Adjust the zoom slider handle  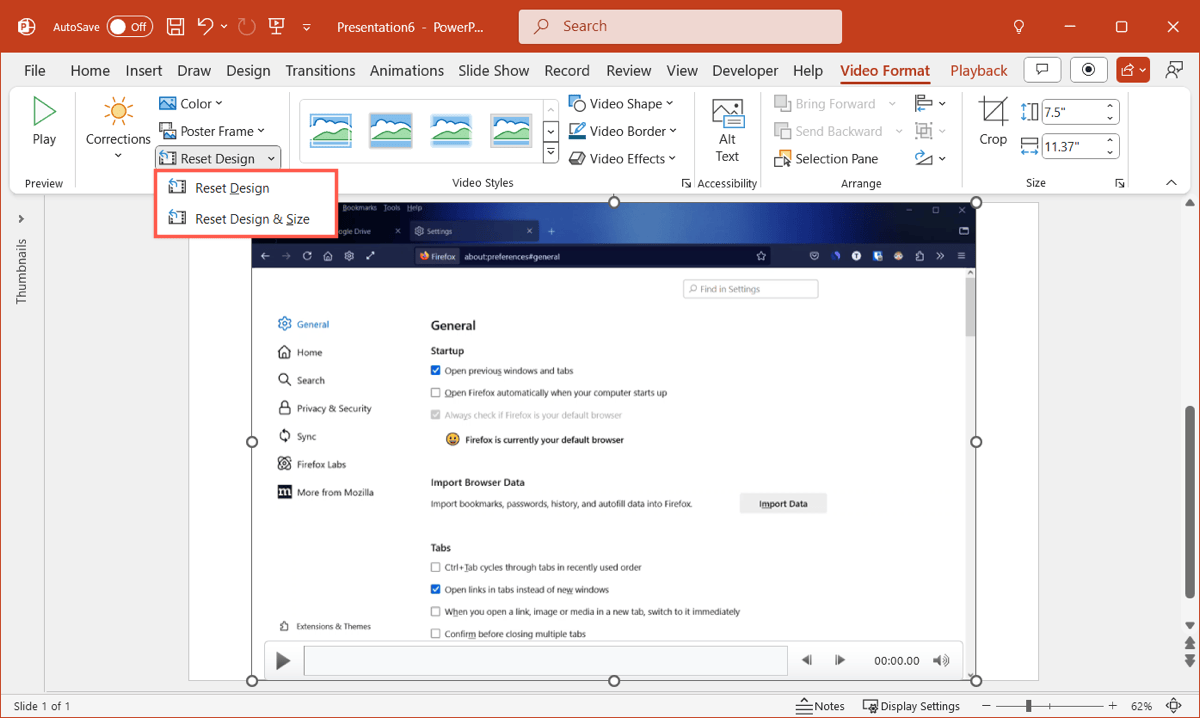pyautogui.click(x=1028, y=706)
